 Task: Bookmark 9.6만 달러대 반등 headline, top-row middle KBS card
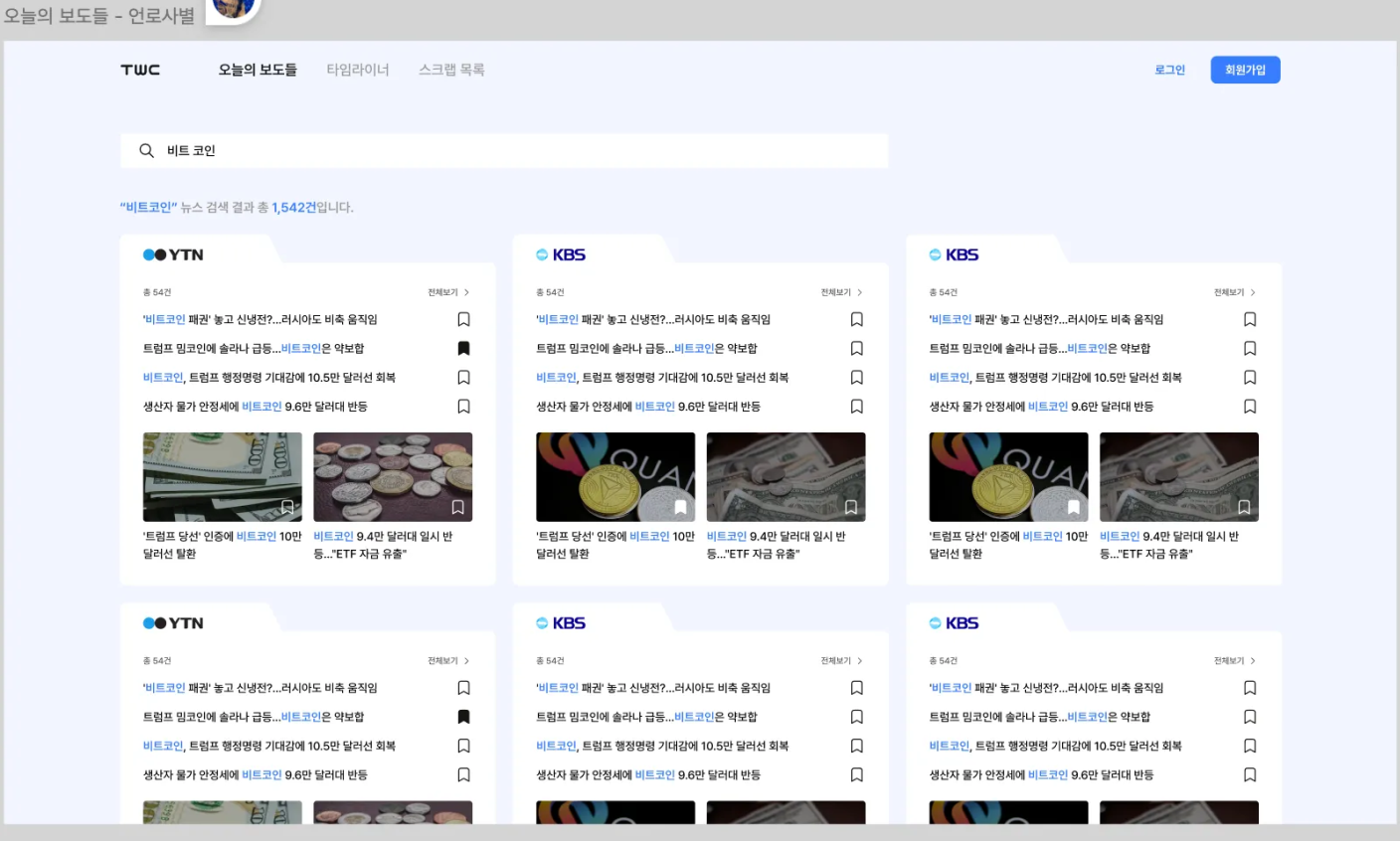point(857,406)
